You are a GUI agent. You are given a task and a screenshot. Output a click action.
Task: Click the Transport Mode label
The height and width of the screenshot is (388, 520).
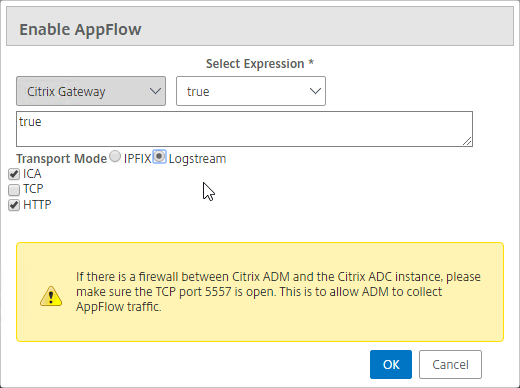[62, 159]
